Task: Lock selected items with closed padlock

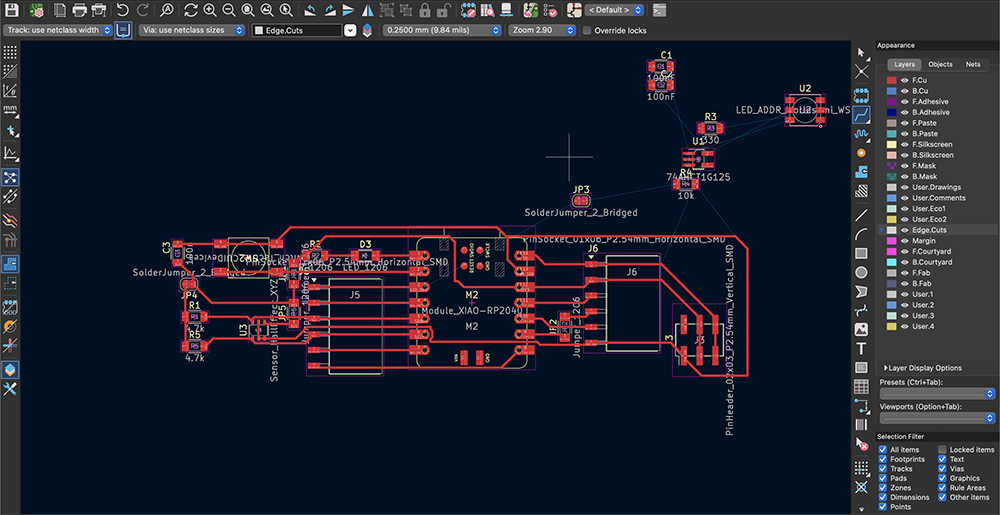Action: (x=425, y=10)
